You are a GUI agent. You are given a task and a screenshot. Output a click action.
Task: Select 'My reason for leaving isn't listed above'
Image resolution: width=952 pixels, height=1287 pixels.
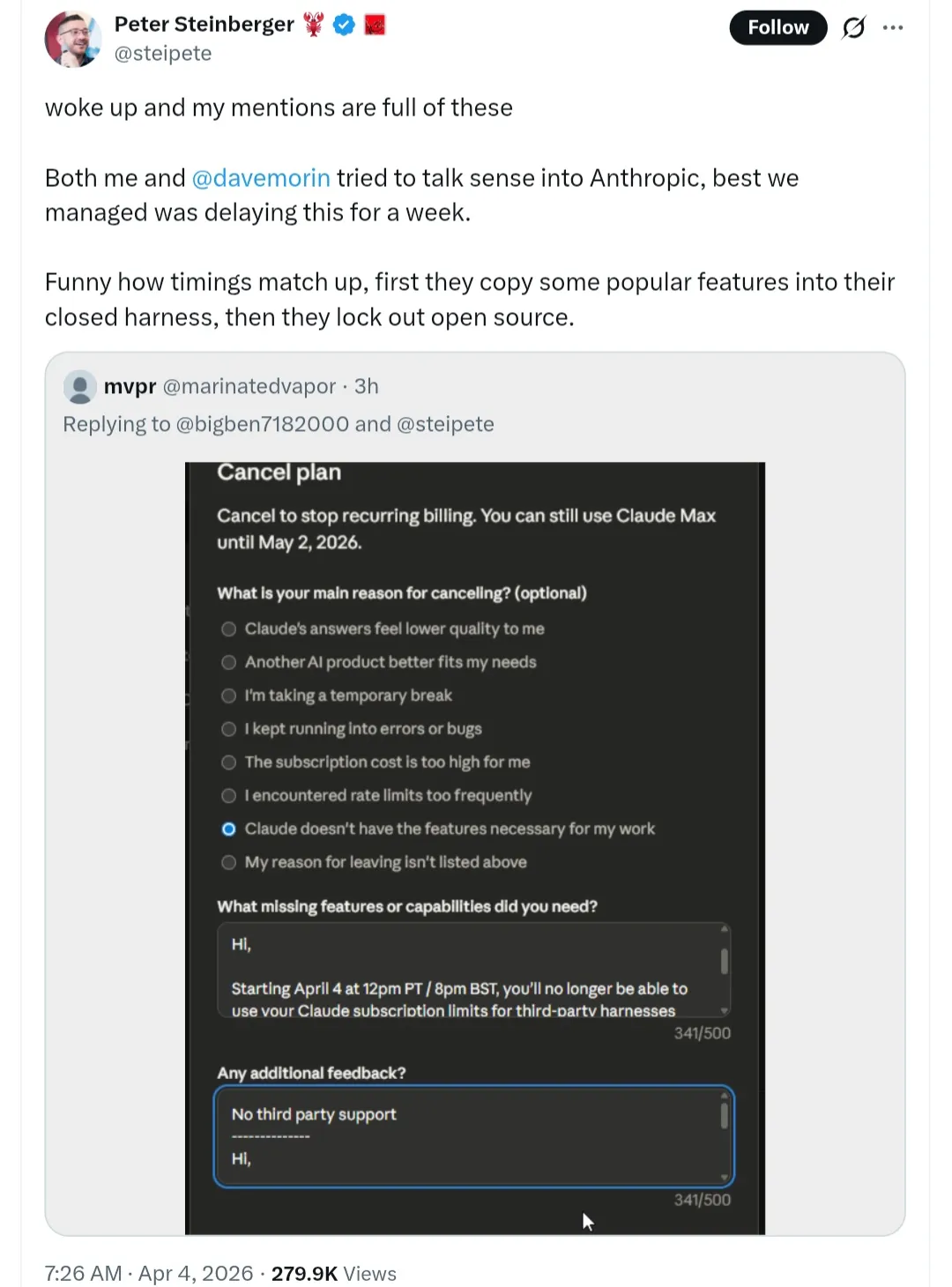click(229, 863)
